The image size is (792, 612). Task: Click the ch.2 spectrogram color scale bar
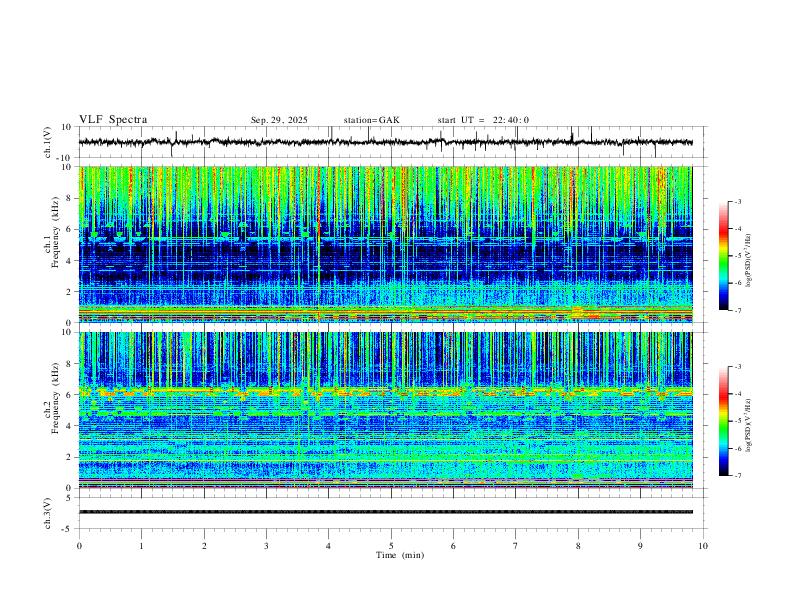723,421
